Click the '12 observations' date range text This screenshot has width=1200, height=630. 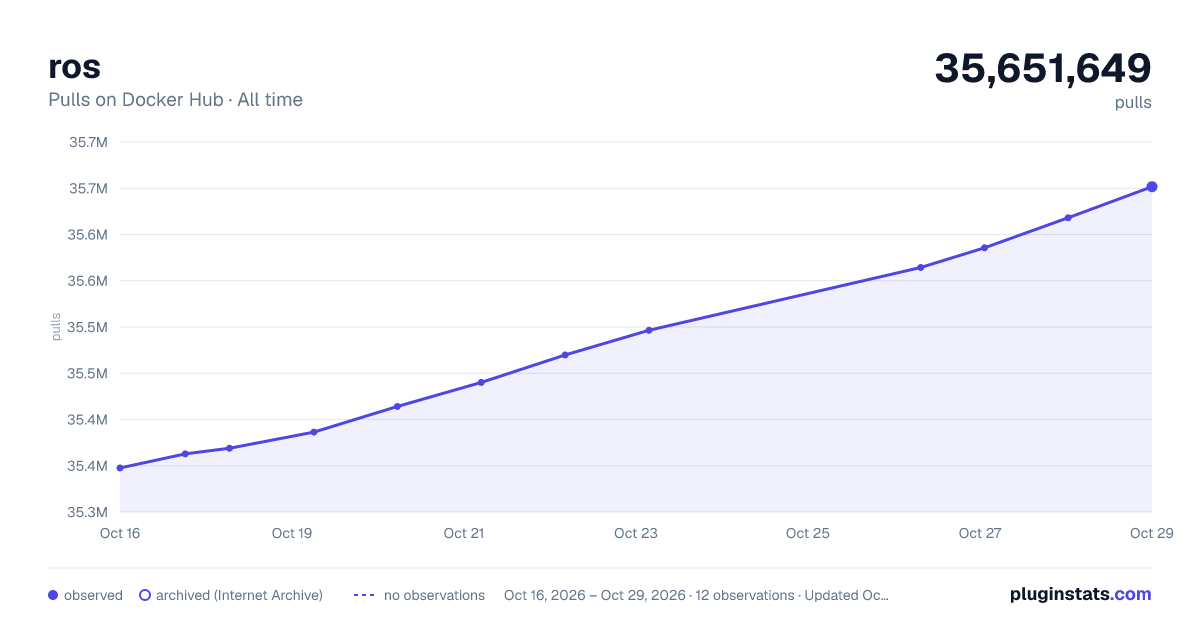tap(696, 595)
